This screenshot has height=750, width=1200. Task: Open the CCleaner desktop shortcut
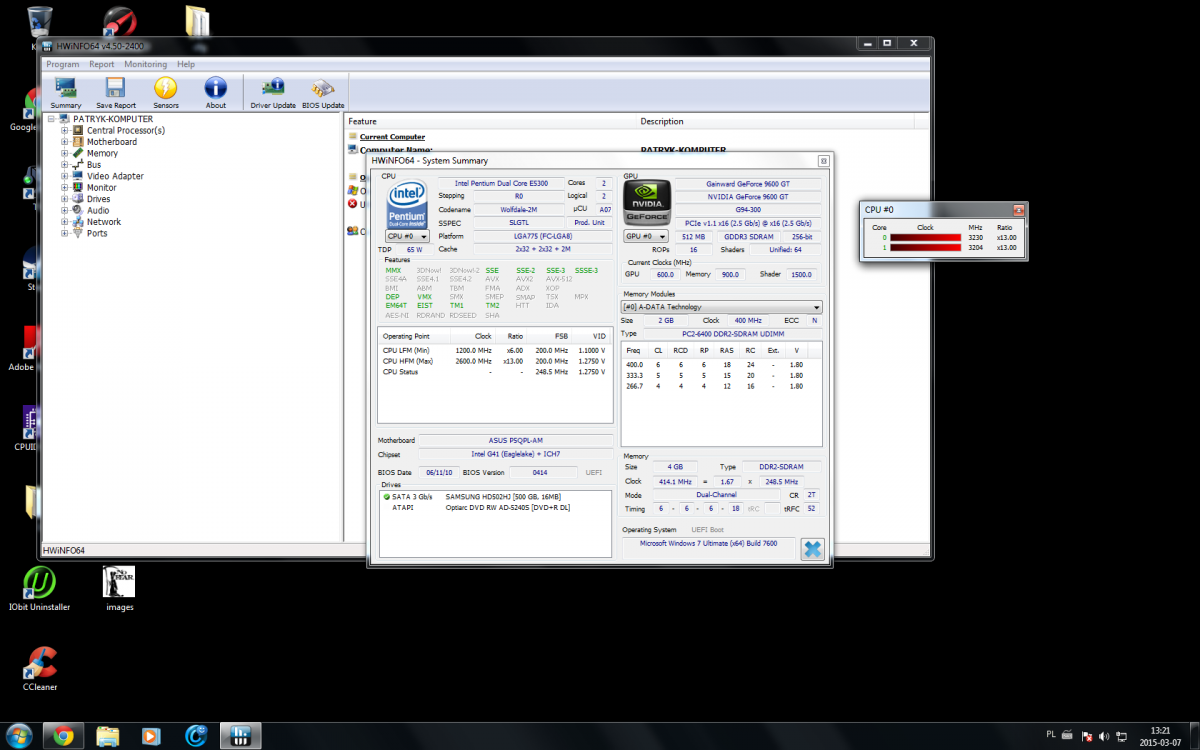pyautogui.click(x=40, y=669)
